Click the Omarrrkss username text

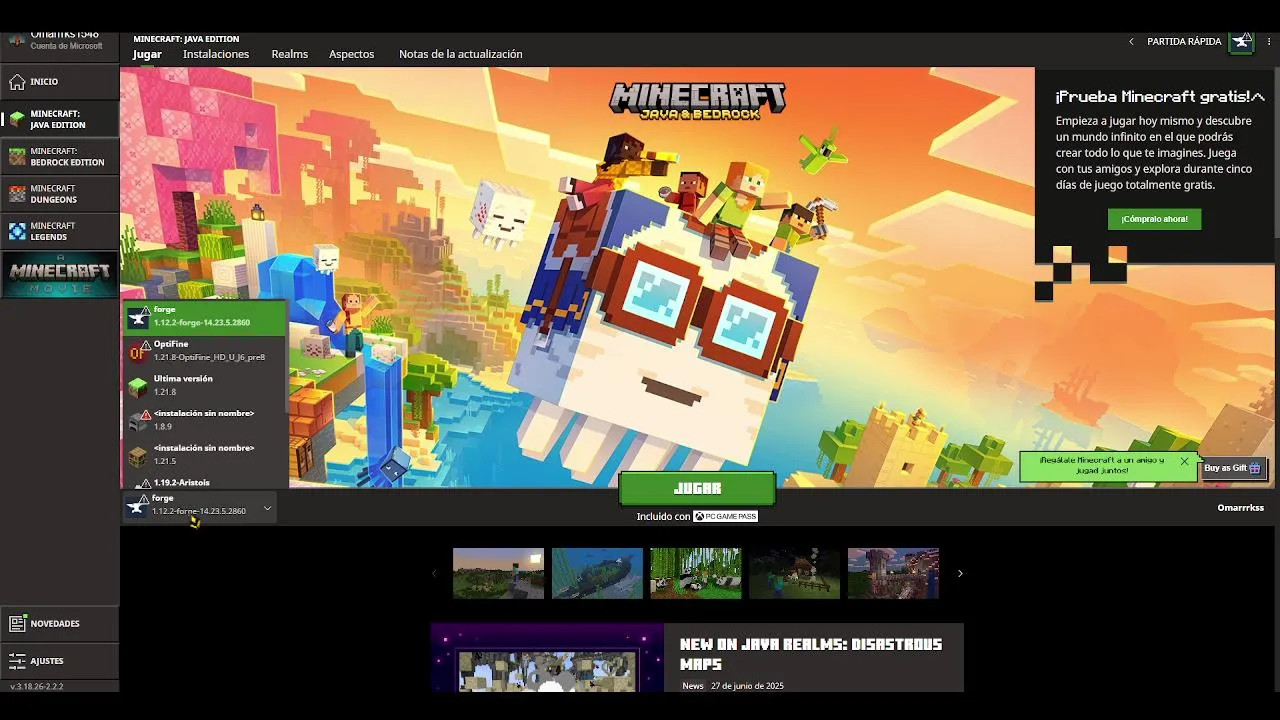click(x=1240, y=508)
